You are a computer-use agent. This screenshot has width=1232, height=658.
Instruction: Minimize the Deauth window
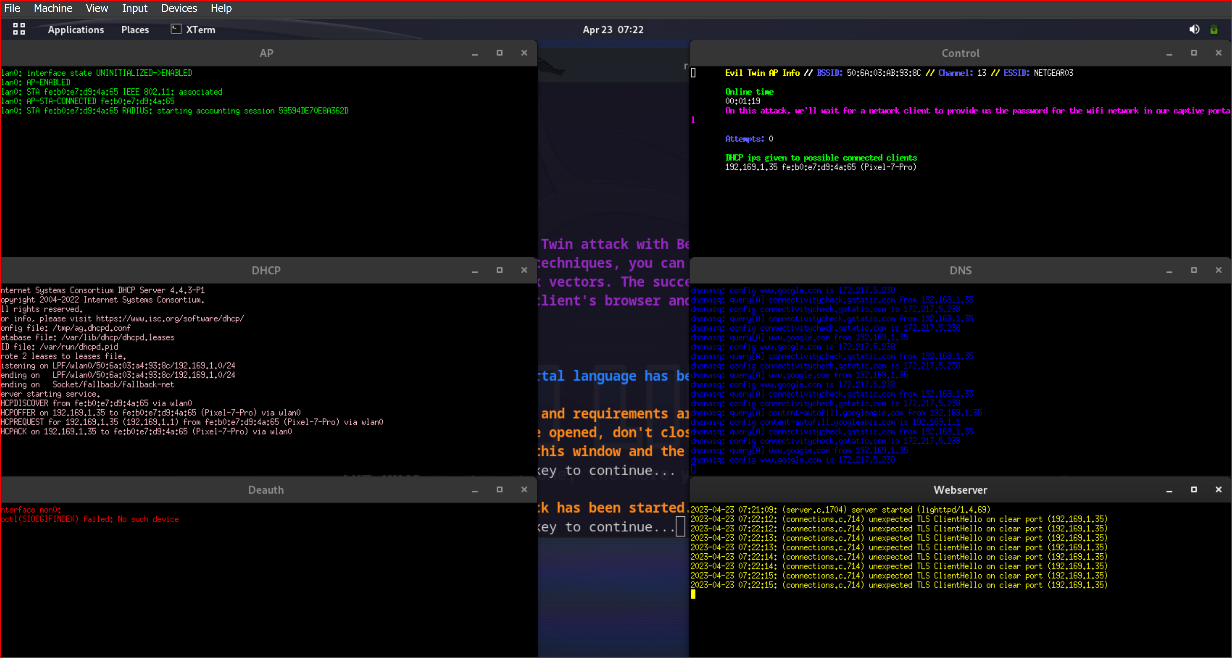click(x=477, y=490)
